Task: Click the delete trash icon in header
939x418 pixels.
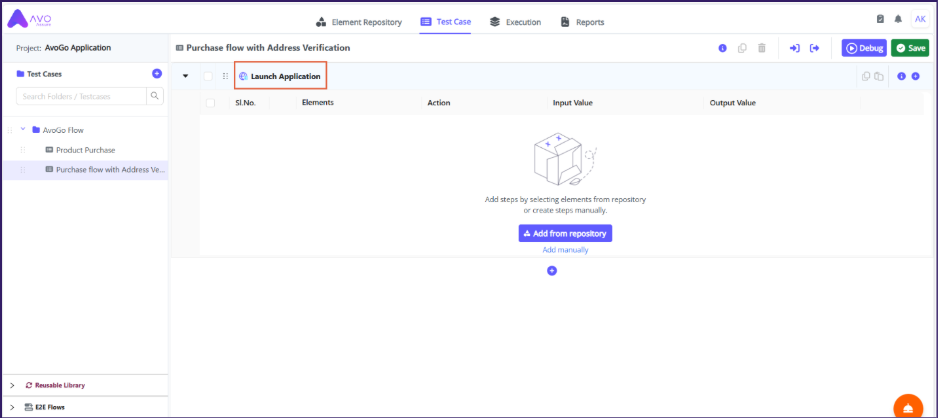Action: [x=761, y=48]
